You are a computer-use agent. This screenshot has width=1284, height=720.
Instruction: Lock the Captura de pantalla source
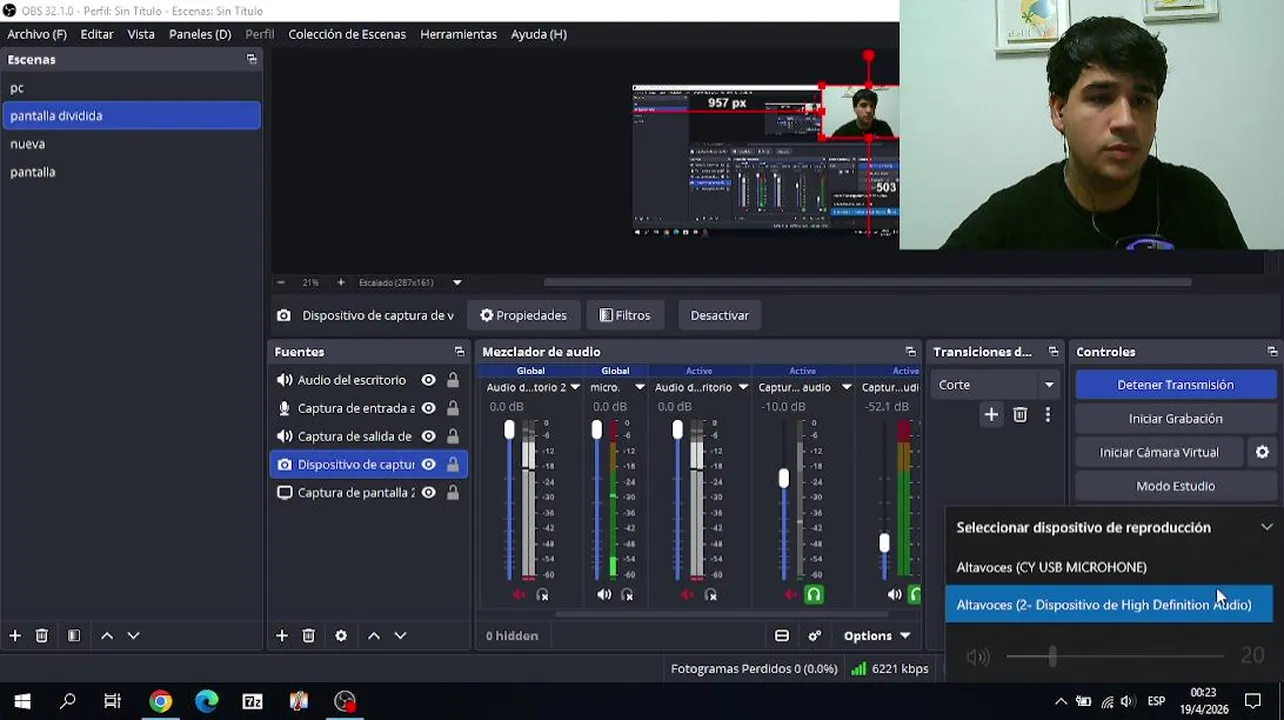[453, 492]
